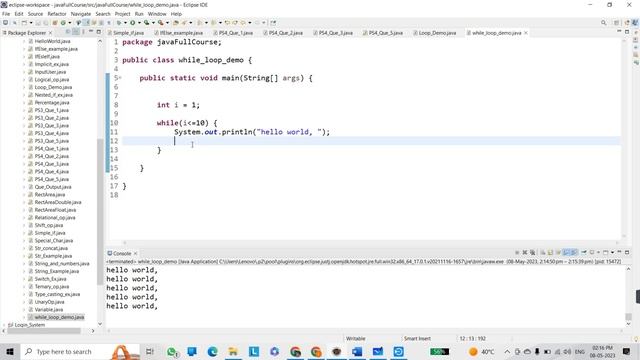Switch to the PS4_Que_3.java editor tab

pos(336,33)
